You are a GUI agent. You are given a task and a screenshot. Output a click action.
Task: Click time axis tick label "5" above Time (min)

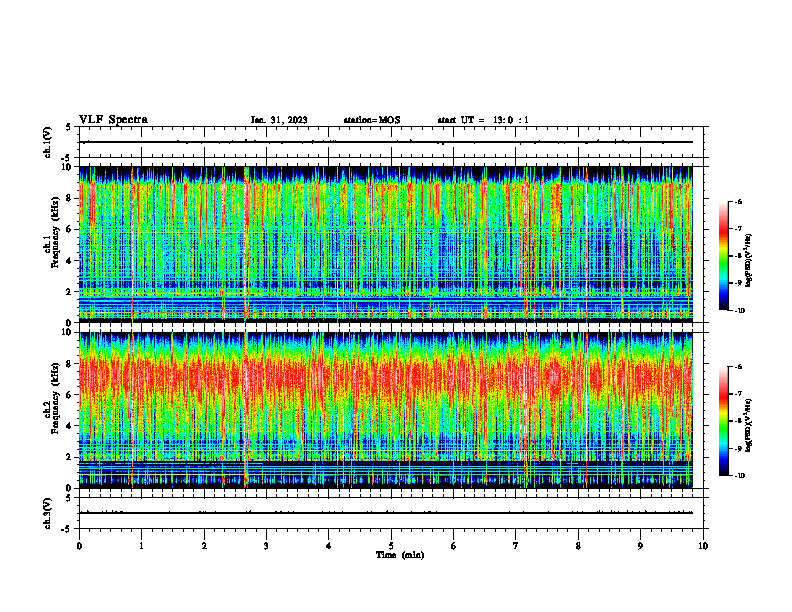[391, 546]
